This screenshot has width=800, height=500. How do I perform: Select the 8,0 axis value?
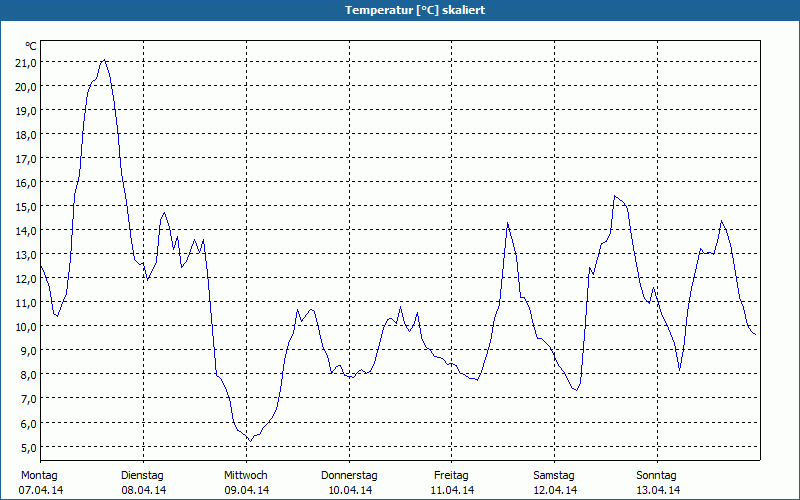tap(28, 375)
